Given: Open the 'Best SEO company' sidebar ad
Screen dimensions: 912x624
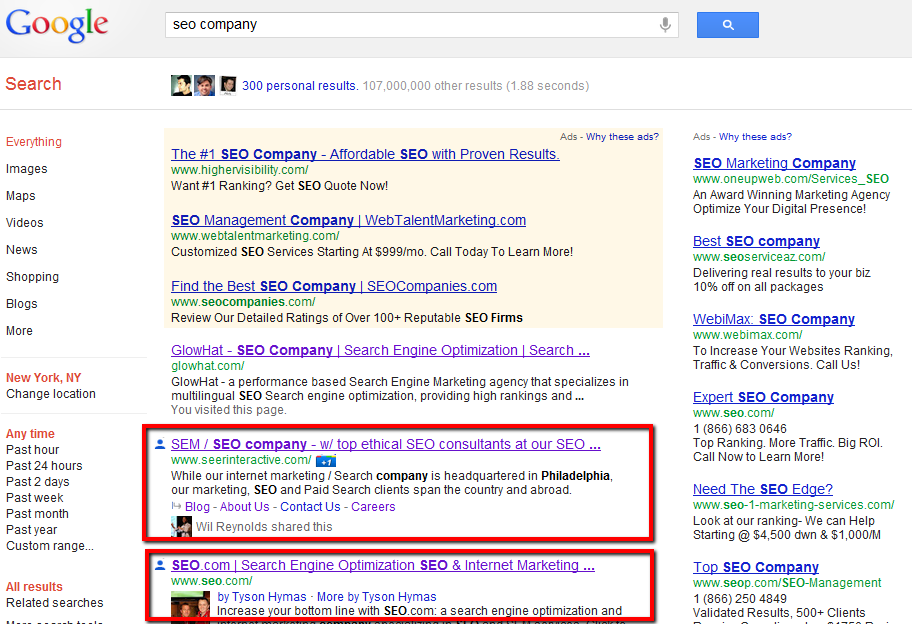Looking at the screenshot, I should point(756,241).
